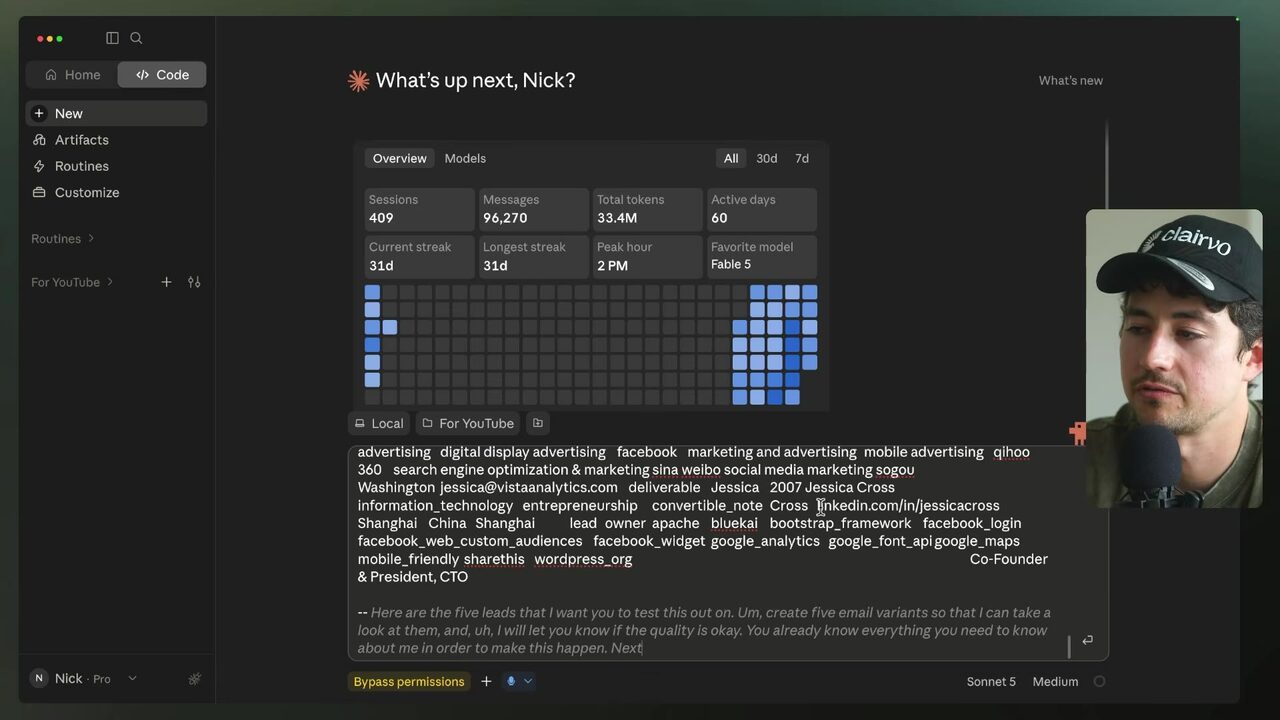Click the orange starburst logo
Screen dimensions: 1280x720
coord(358,81)
